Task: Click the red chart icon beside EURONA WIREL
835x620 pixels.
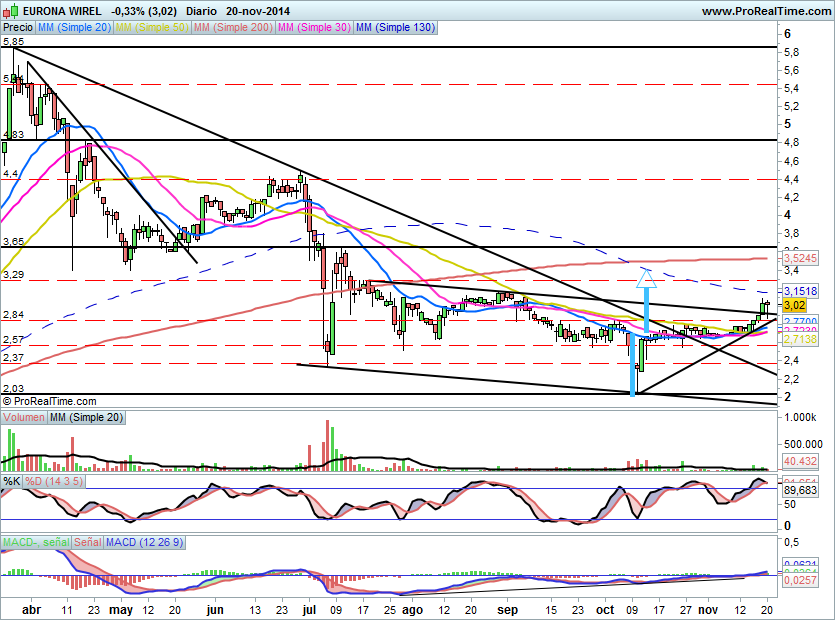Action: pos(12,11)
